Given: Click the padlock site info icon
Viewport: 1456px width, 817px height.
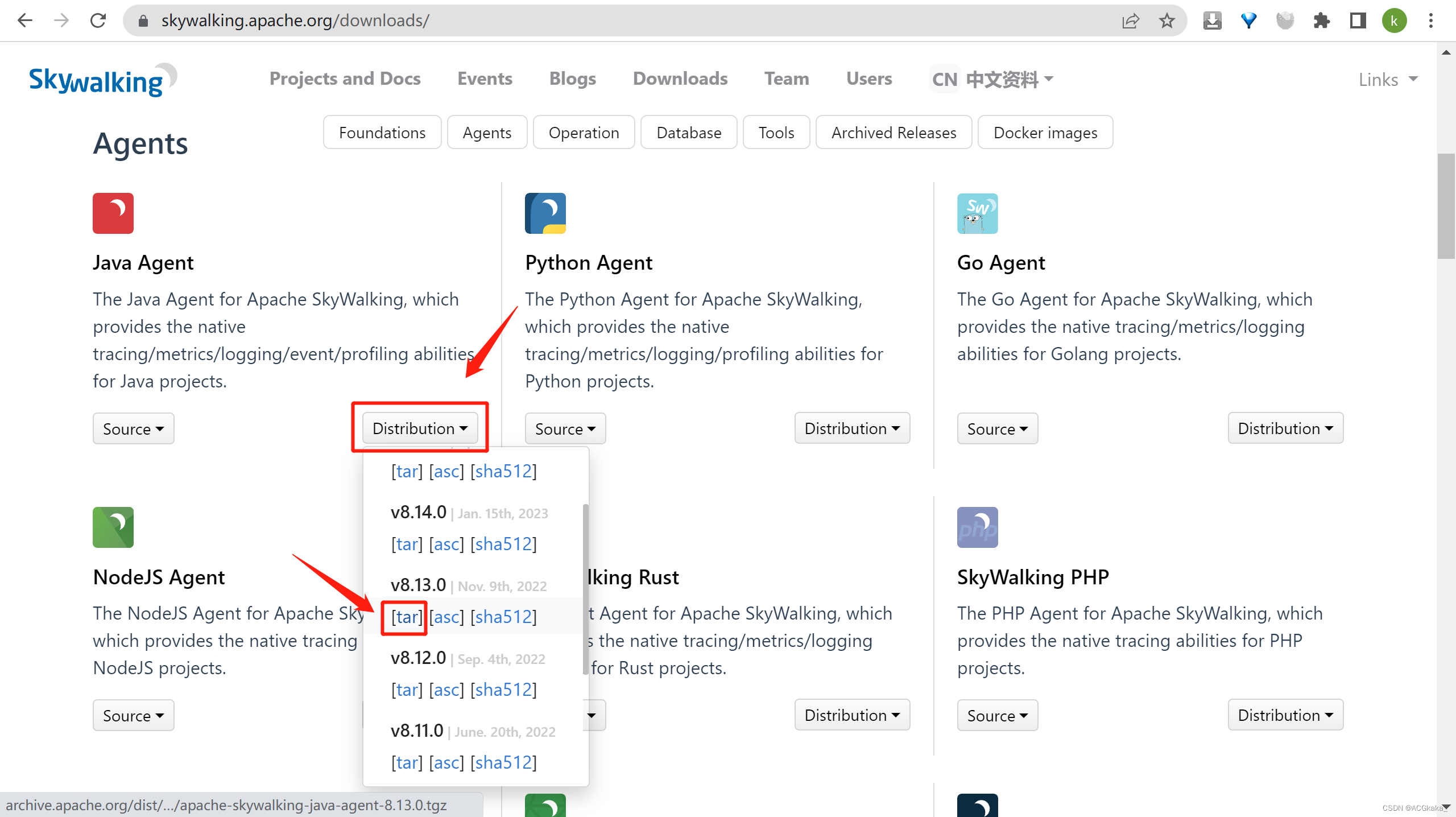Looking at the screenshot, I should pyautogui.click(x=143, y=21).
